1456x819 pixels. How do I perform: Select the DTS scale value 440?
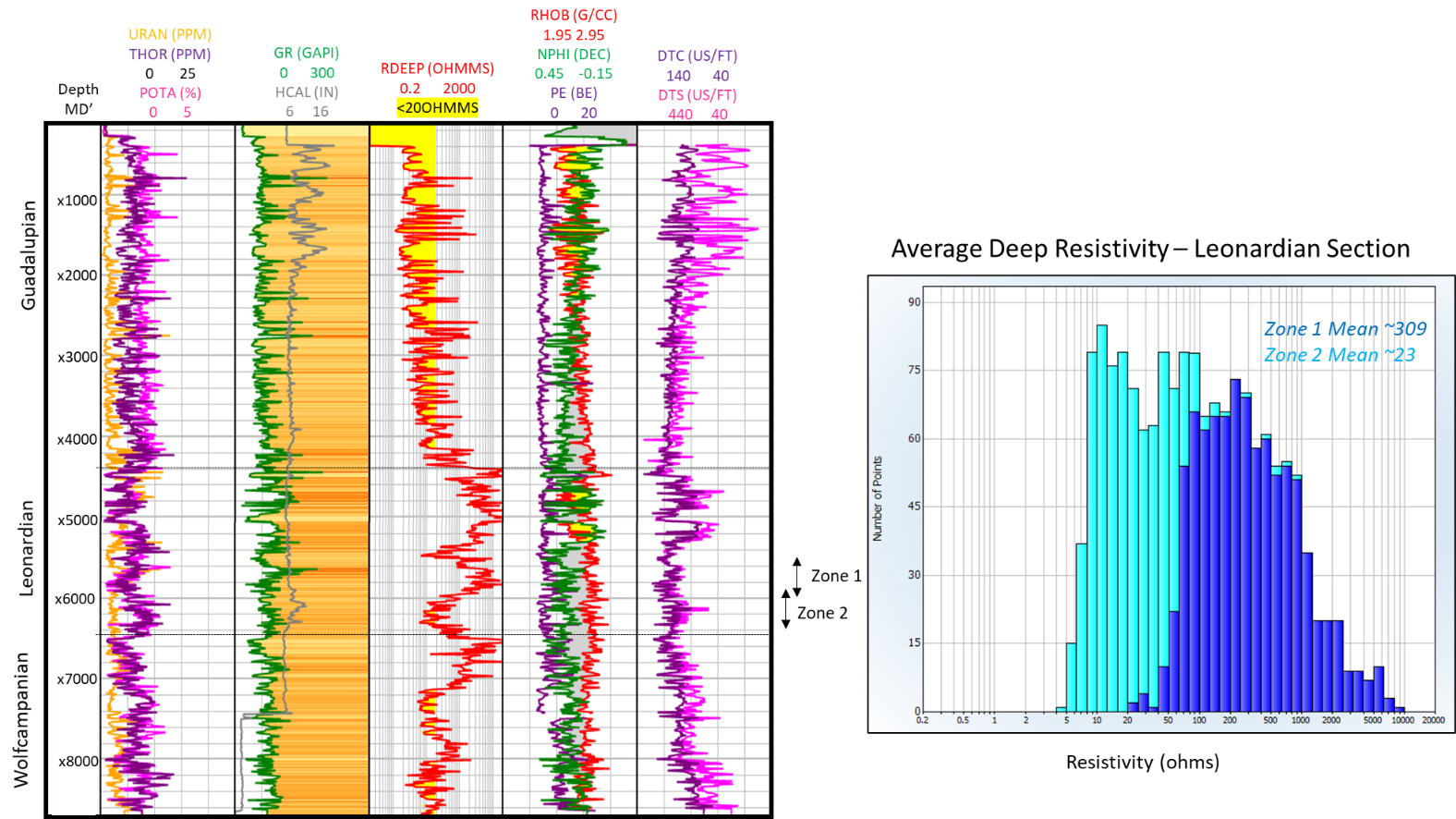681,114
